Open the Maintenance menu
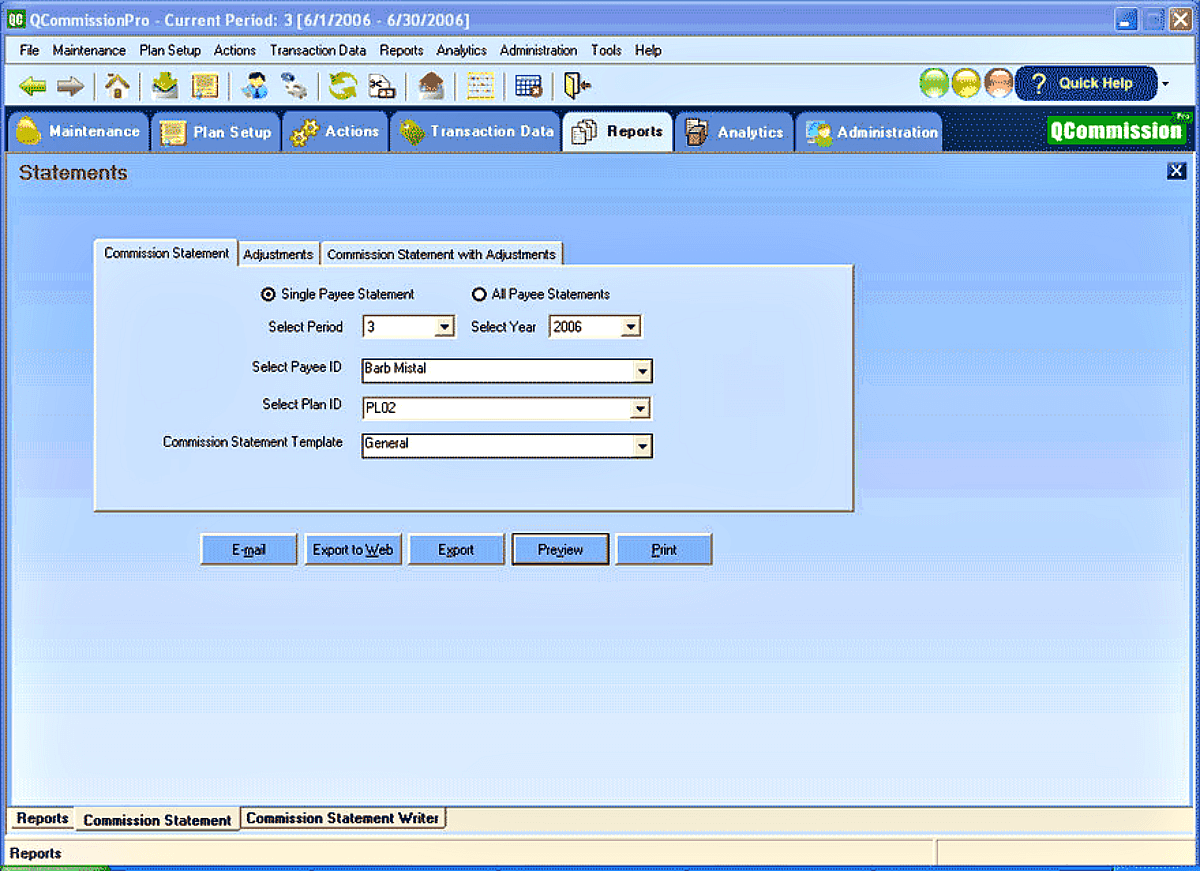 click(89, 50)
